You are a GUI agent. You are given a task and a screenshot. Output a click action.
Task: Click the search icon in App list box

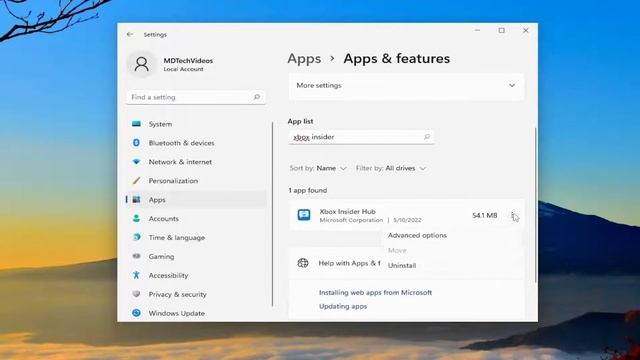click(x=427, y=137)
